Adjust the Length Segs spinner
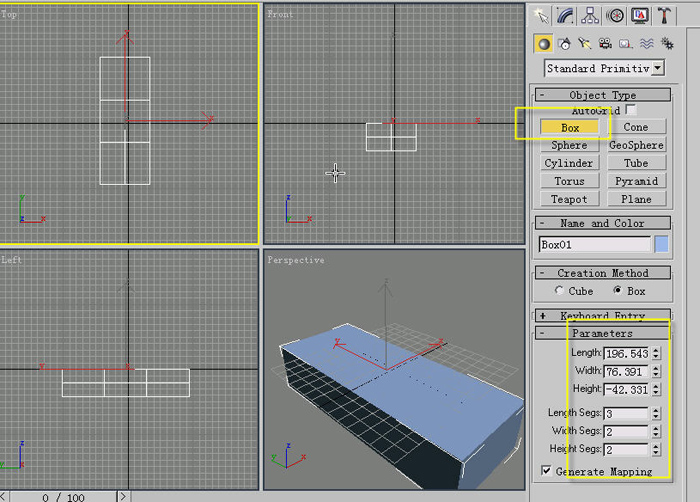 655,414
